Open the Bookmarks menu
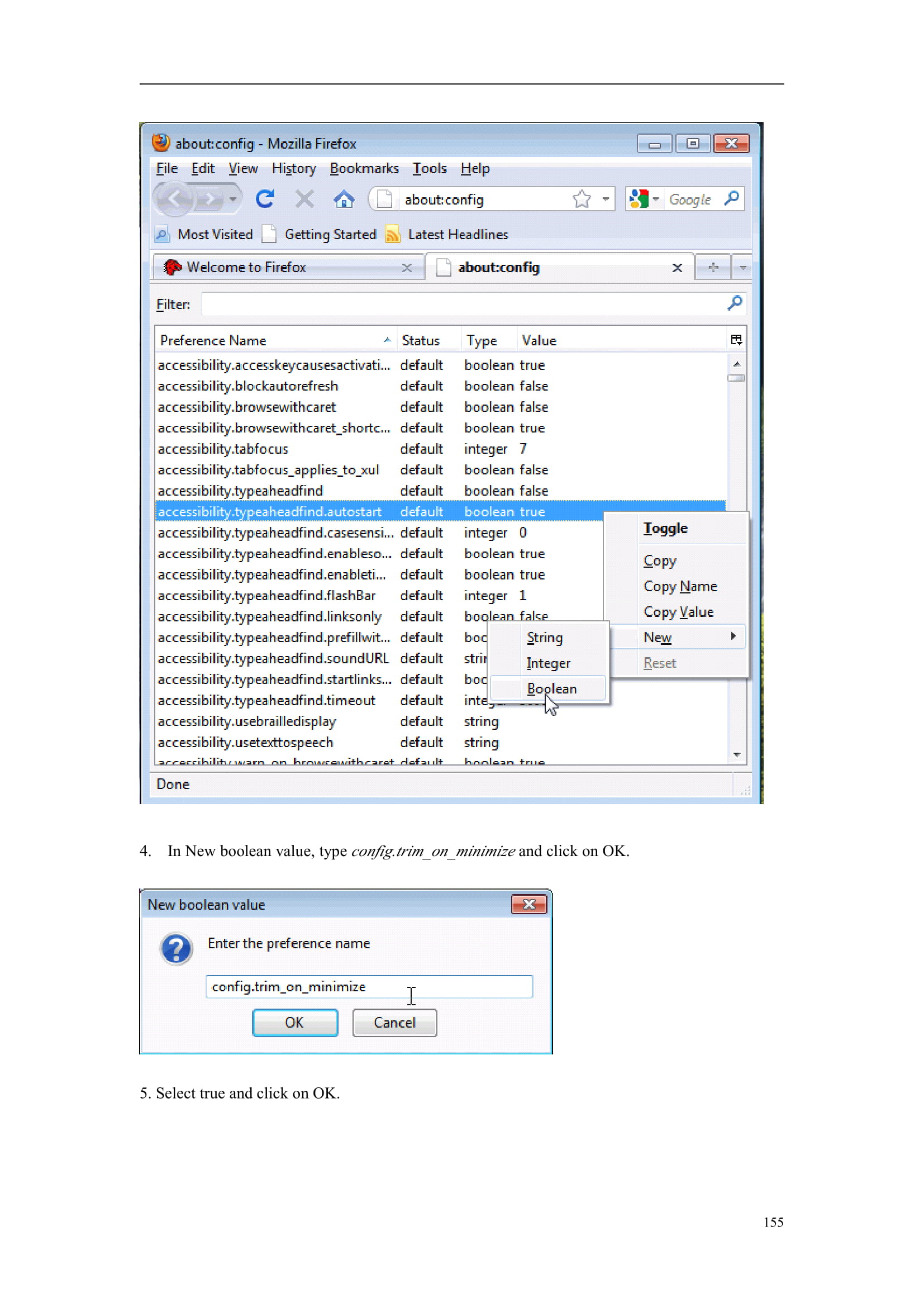This screenshot has height=1307, width=924. (x=364, y=169)
